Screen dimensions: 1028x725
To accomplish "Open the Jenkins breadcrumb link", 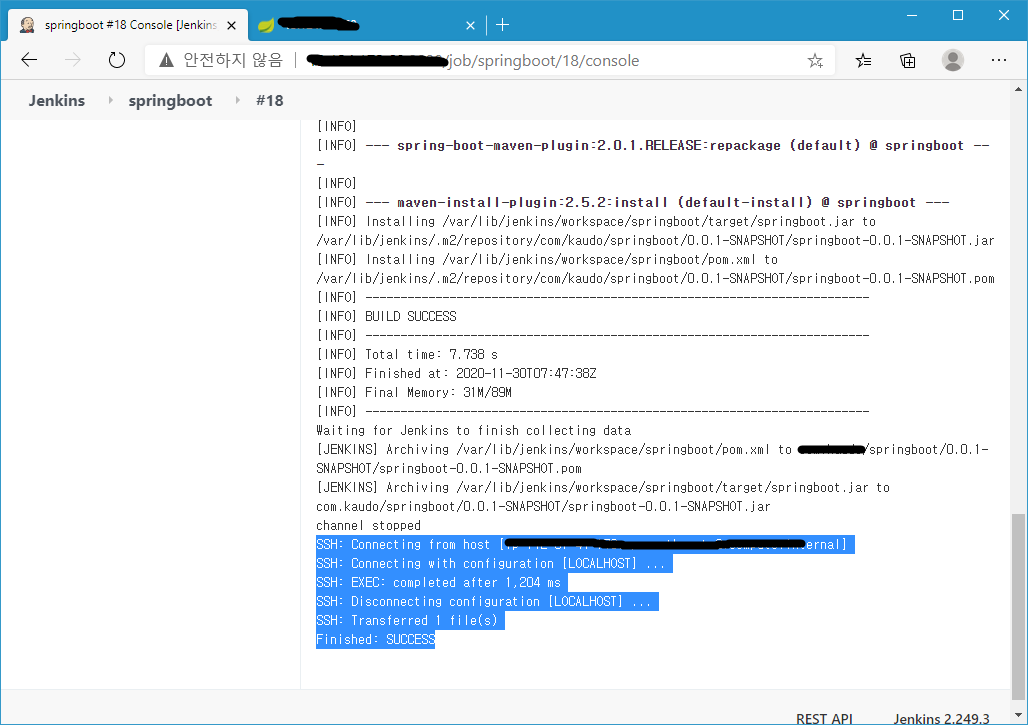I will click(56, 100).
